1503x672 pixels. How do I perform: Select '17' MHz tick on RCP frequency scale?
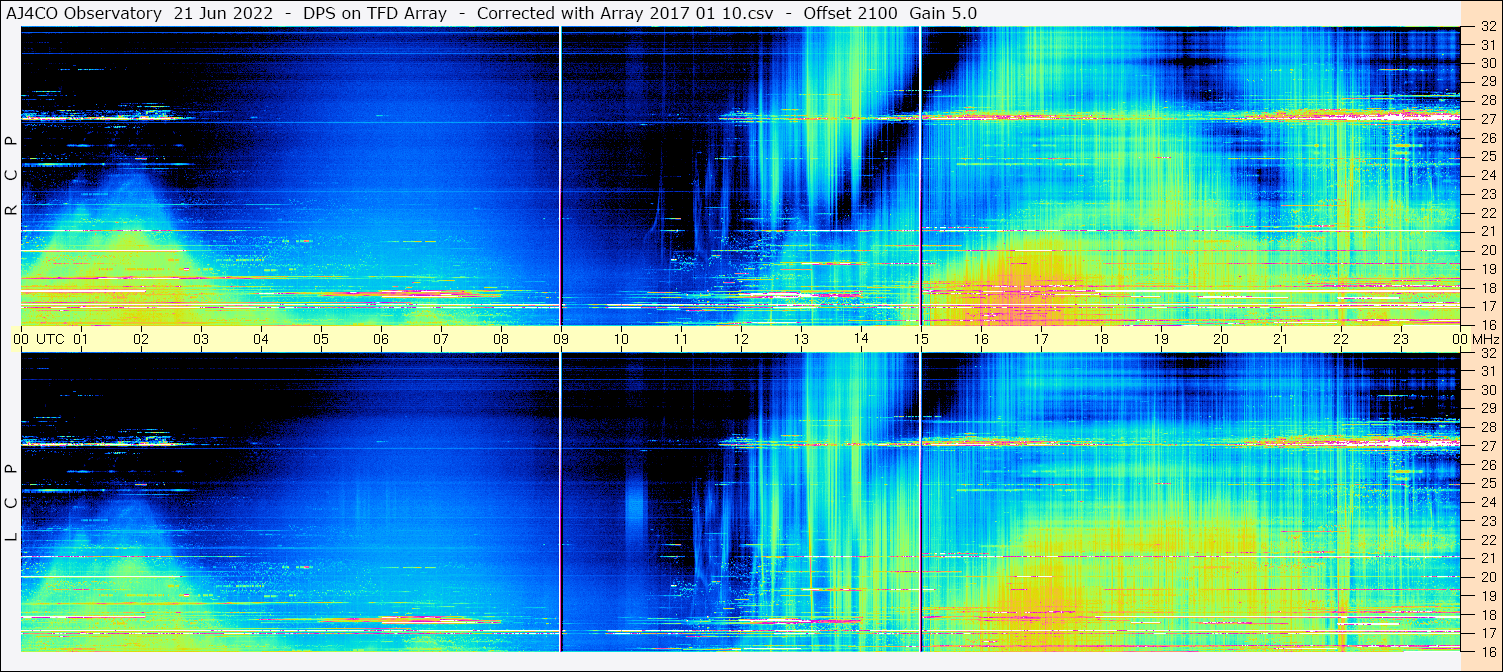(x=1487, y=306)
